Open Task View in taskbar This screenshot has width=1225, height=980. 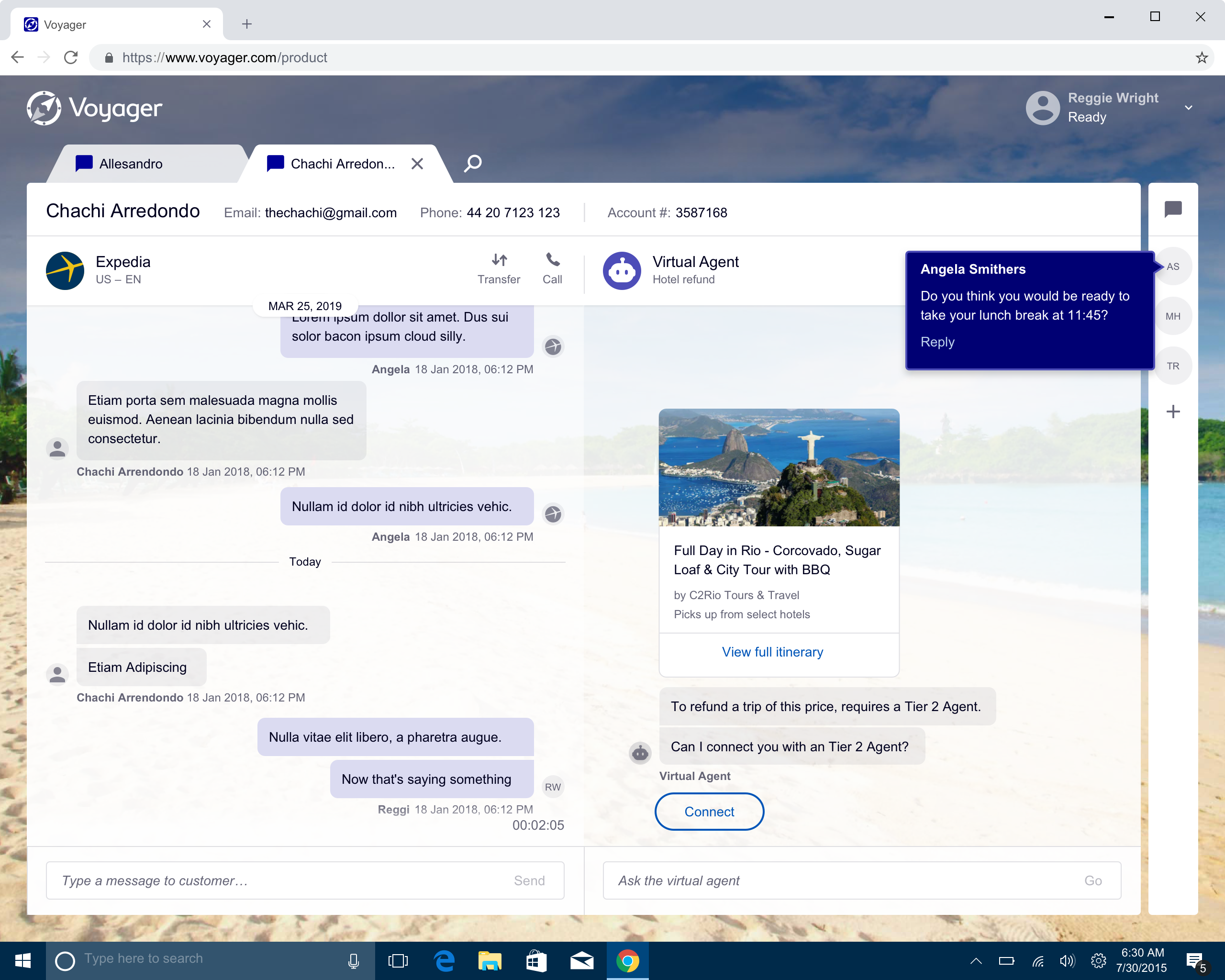click(x=398, y=961)
